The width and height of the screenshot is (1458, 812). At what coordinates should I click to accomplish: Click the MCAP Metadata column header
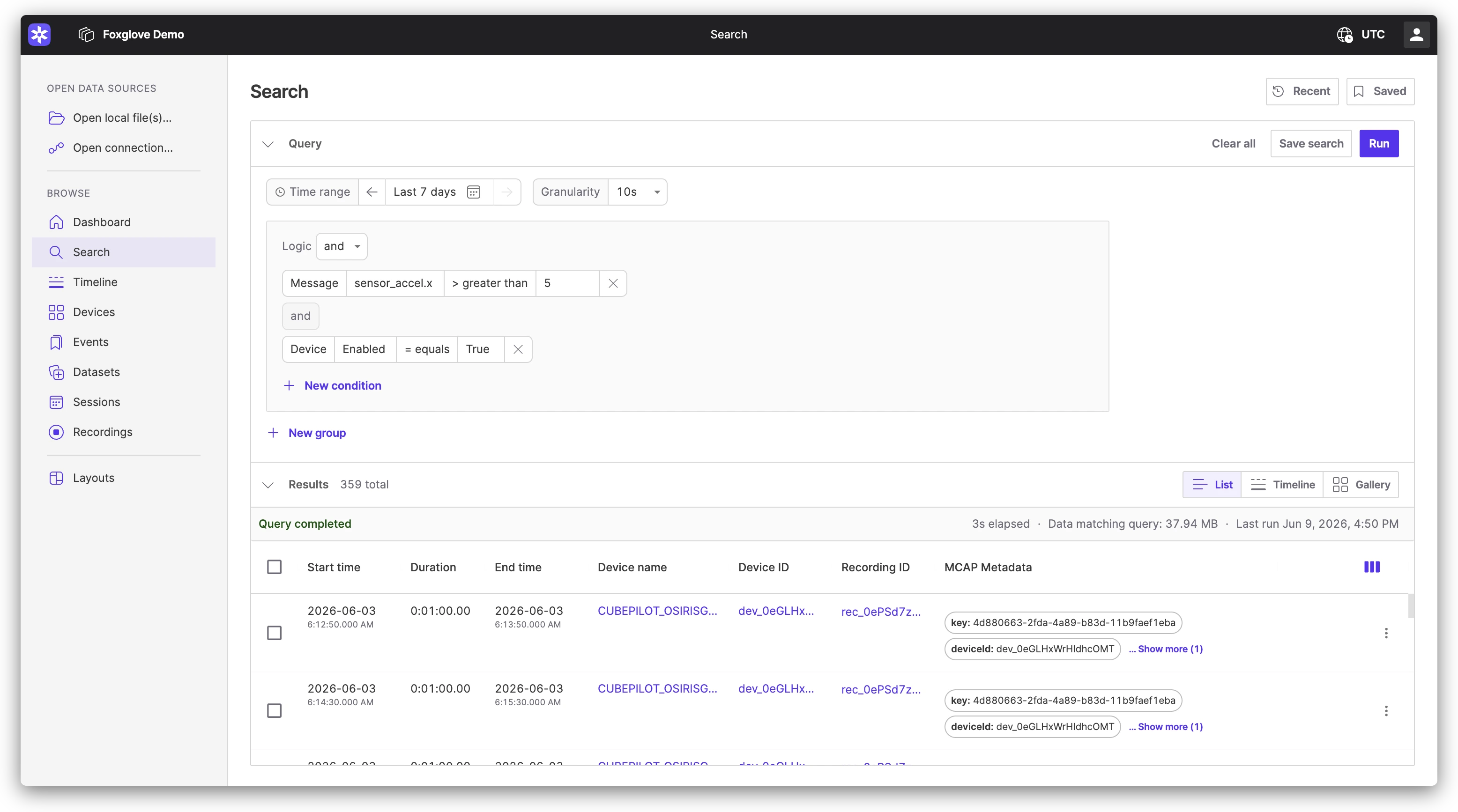pos(988,567)
